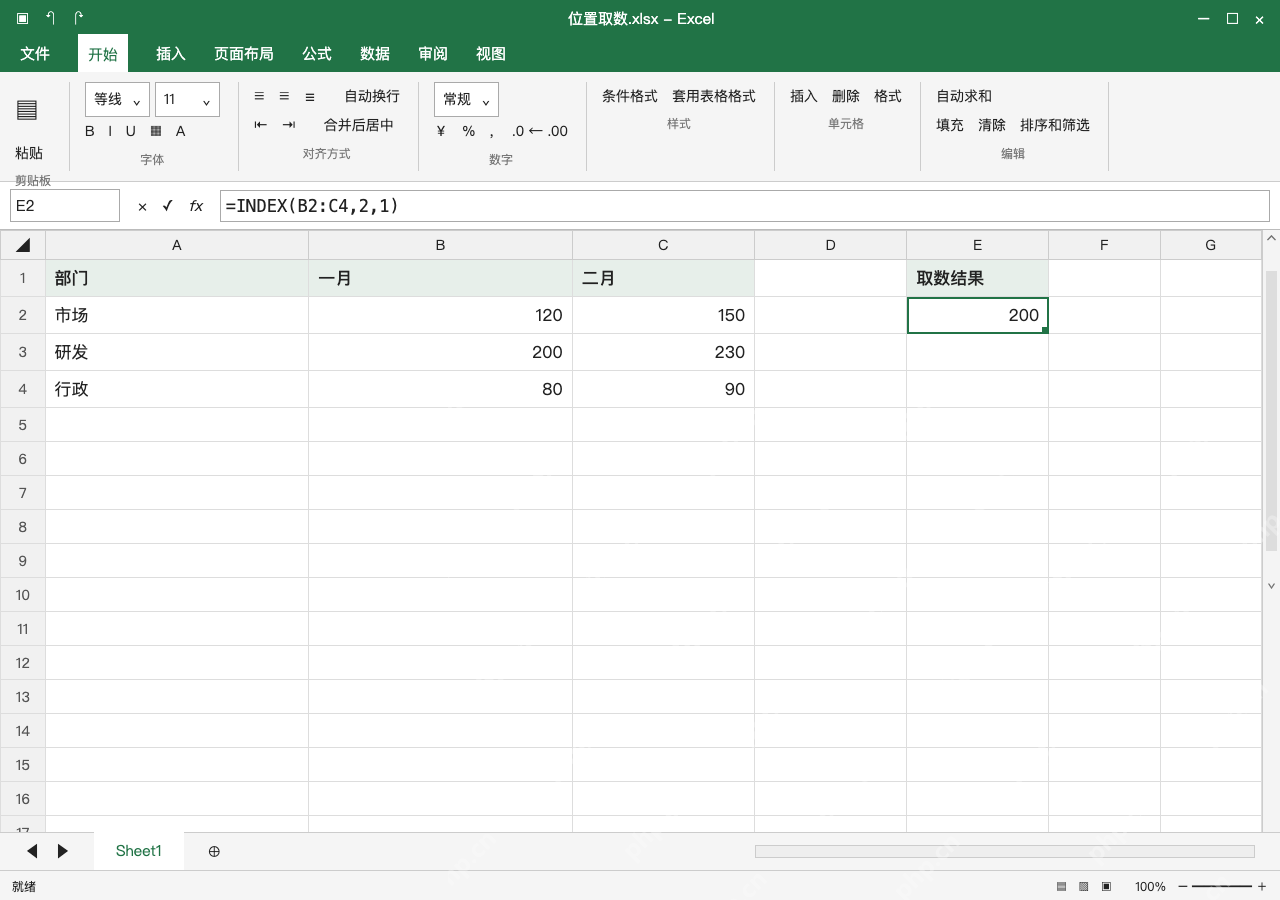Click the 清除 clear button
1280x900 pixels.
click(x=992, y=125)
